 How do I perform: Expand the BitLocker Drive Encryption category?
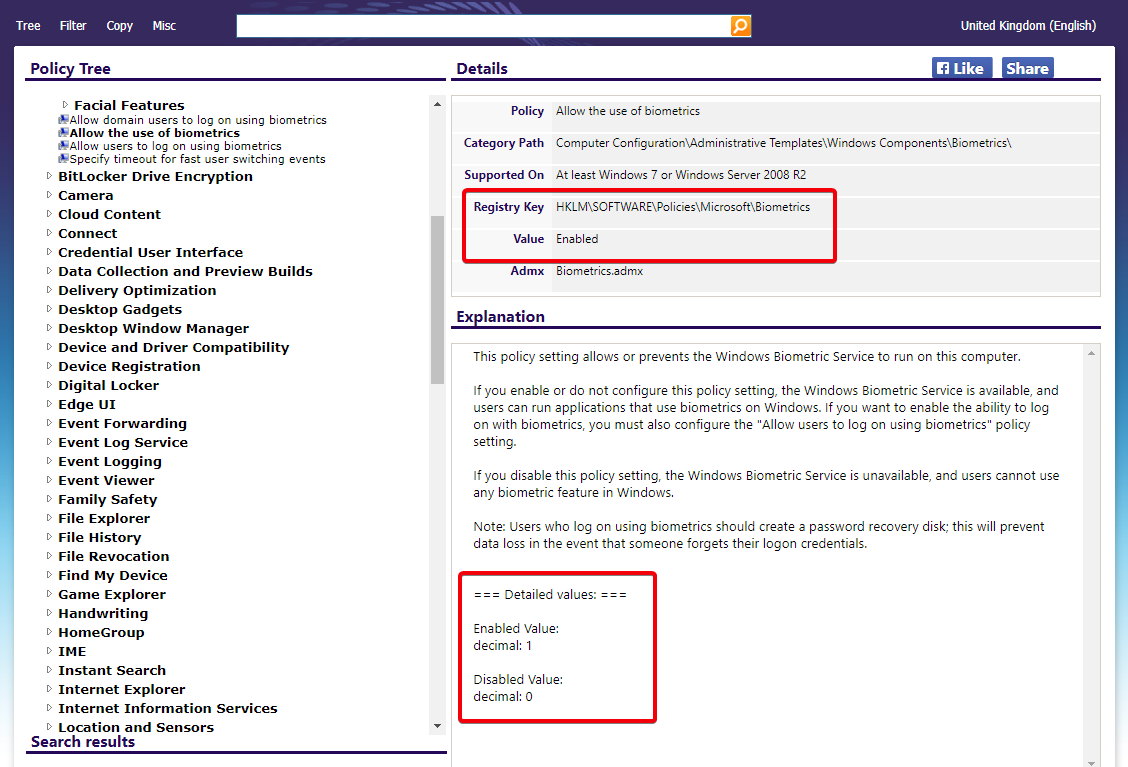tap(49, 175)
